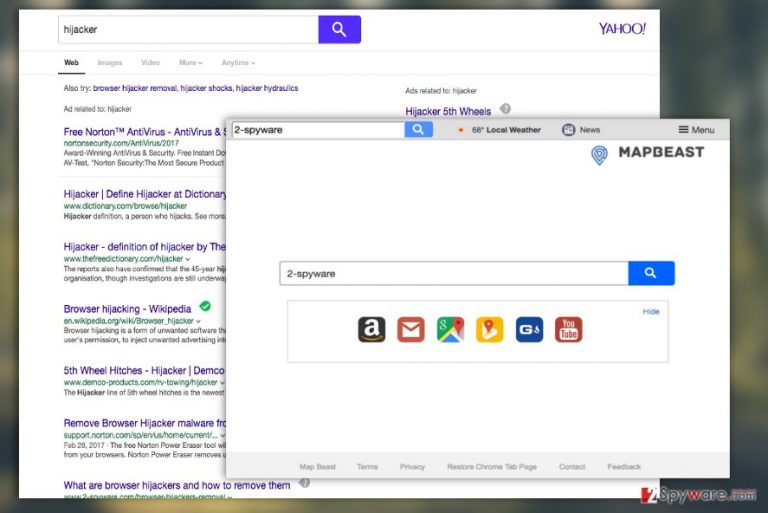Open the yellow maps directions shortcut icon
The image size is (768, 513).
[x=489, y=329]
